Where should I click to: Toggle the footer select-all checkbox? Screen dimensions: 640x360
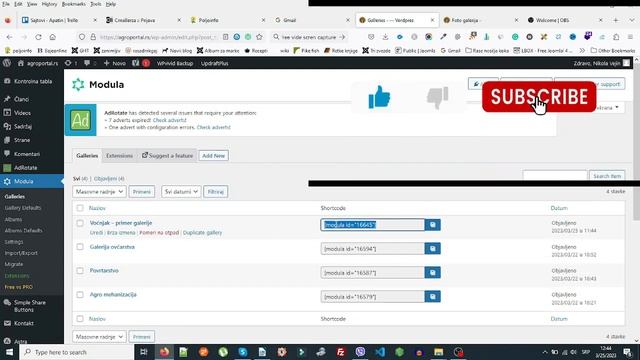click(80, 319)
